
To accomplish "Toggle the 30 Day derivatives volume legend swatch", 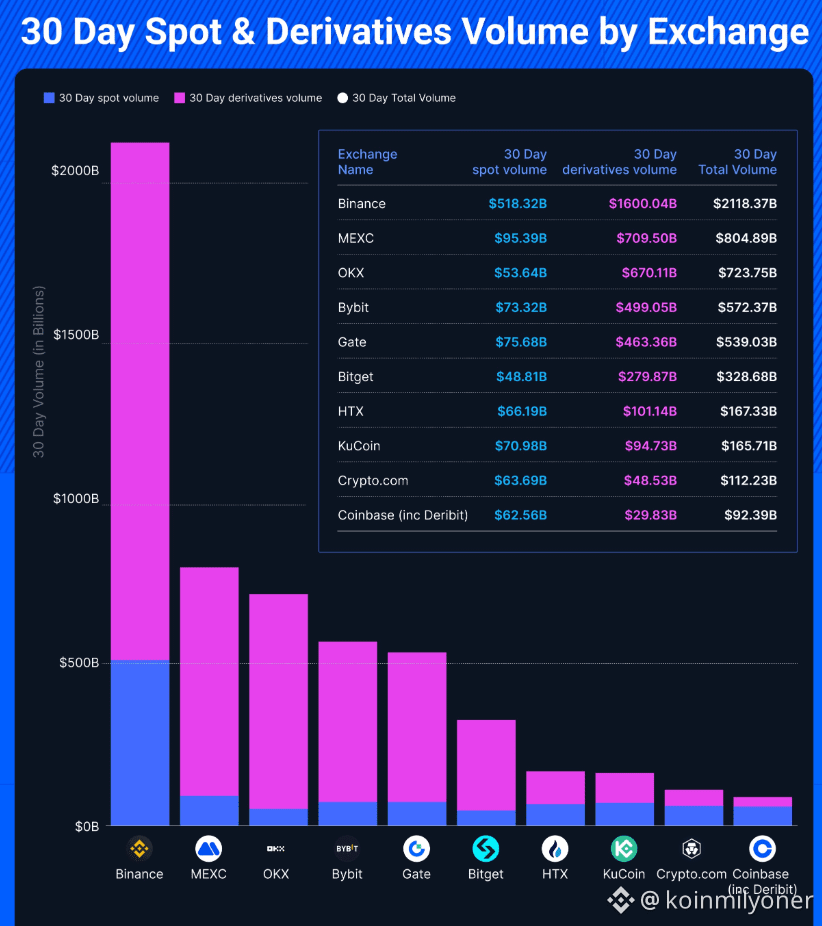I will pos(180,97).
